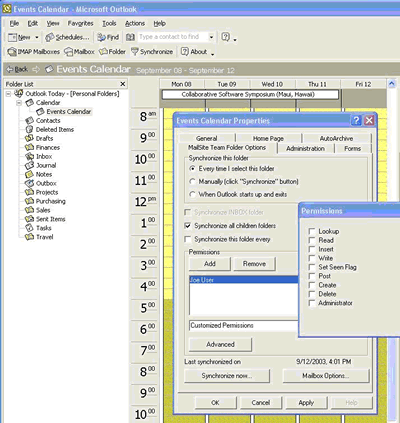Screen dimensions: 400x423
Task: Open the address book icon
Action: (130, 37)
